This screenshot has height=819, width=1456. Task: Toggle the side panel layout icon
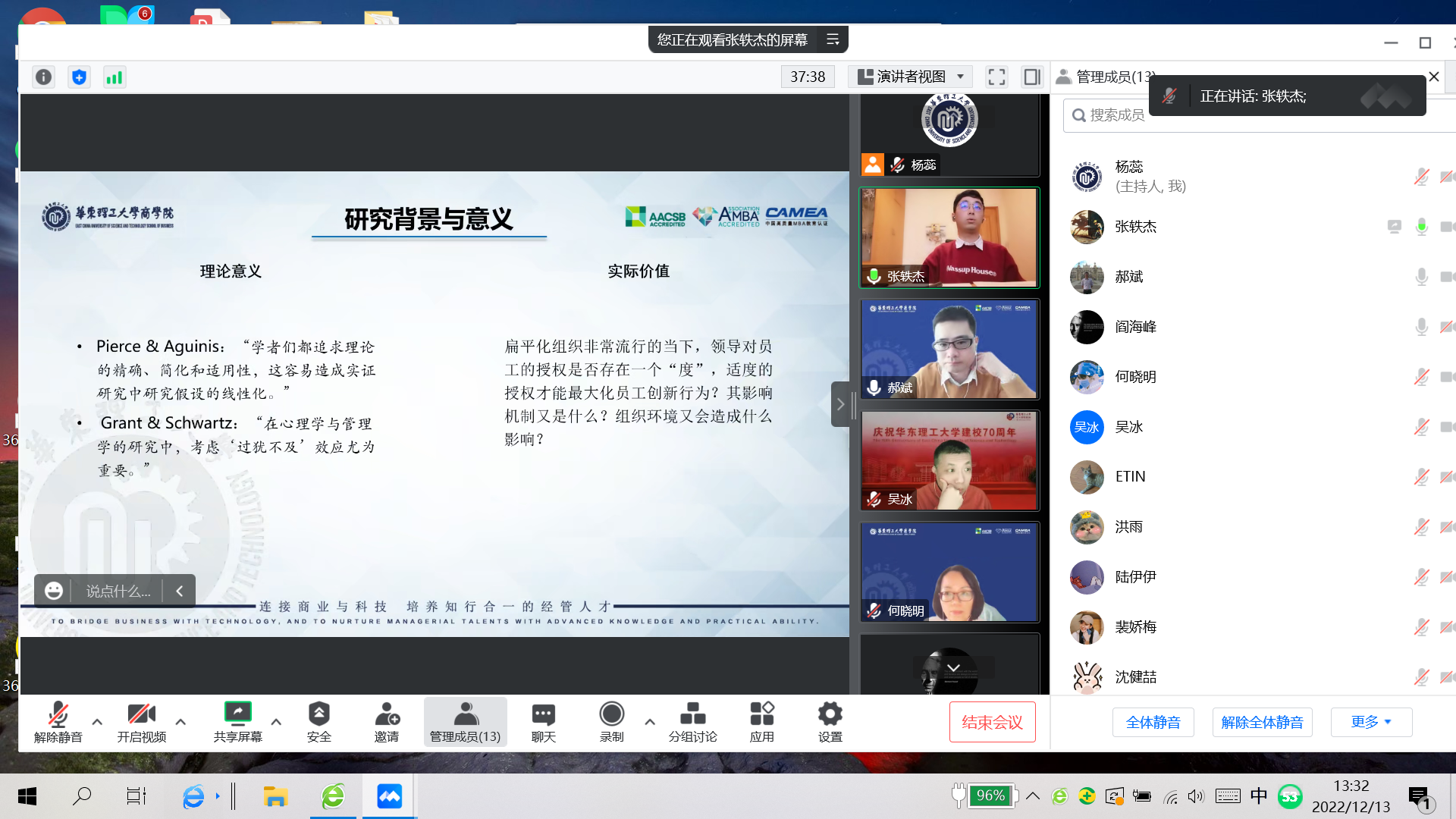[1031, 77]
